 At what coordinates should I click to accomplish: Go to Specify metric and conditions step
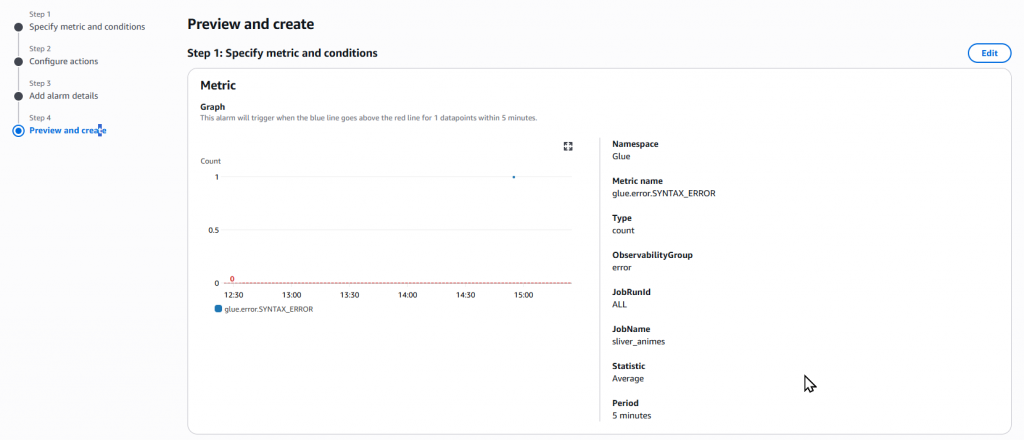click(x=87, y=27)
